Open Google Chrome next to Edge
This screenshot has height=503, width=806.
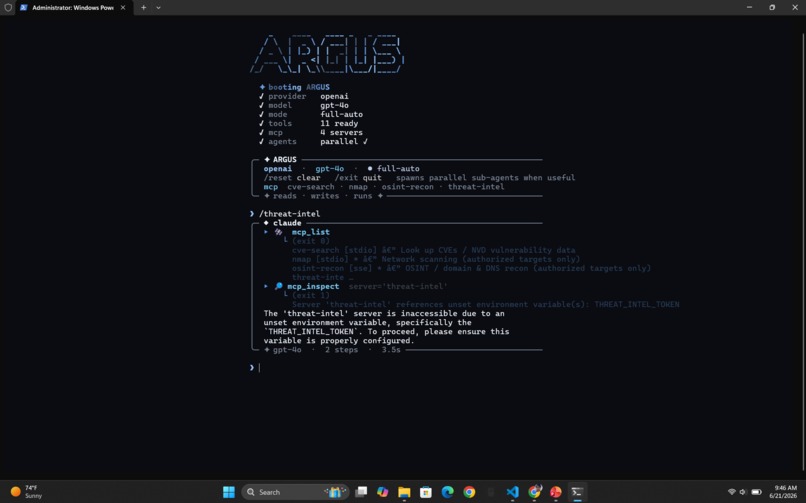click(469, 492)
